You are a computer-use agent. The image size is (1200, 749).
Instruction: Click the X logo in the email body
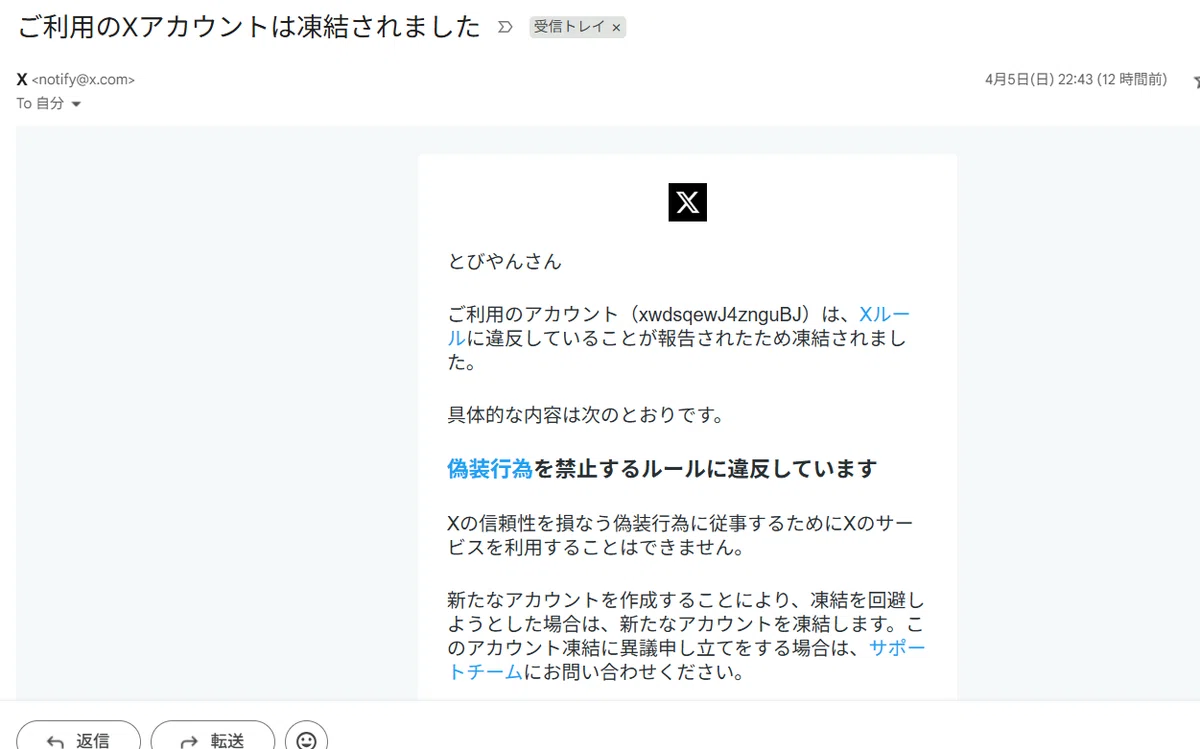pos(687,203)
